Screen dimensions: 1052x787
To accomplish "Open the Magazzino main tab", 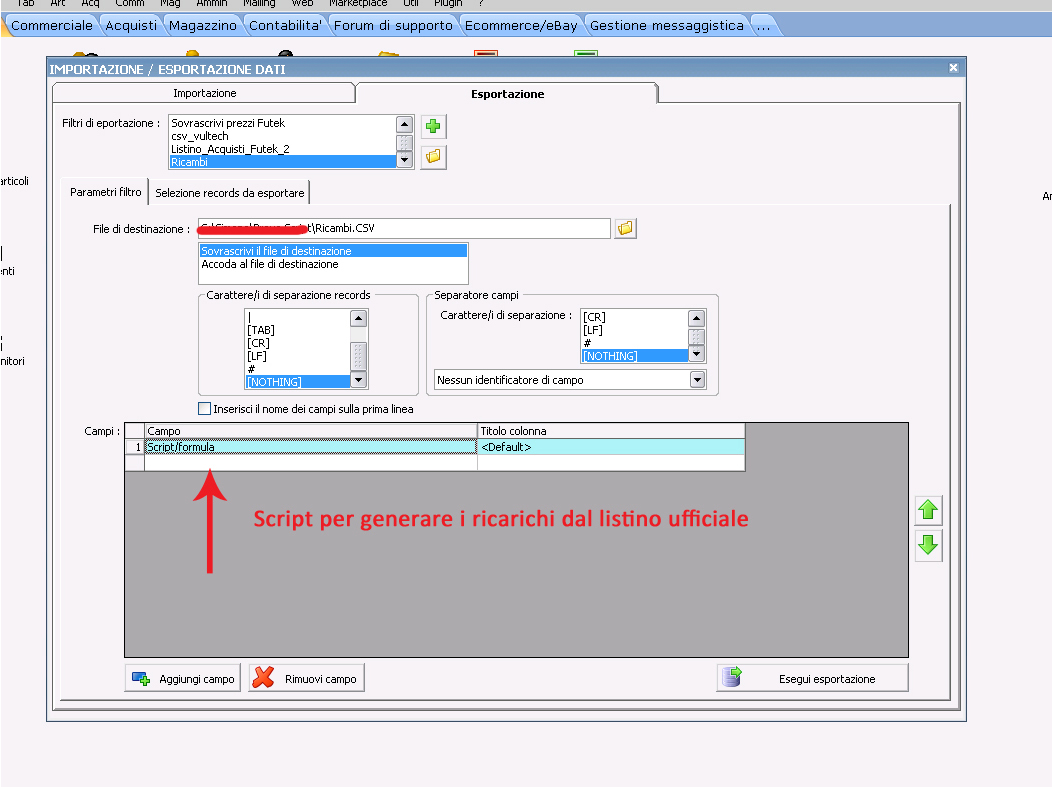I will [203, 25].
